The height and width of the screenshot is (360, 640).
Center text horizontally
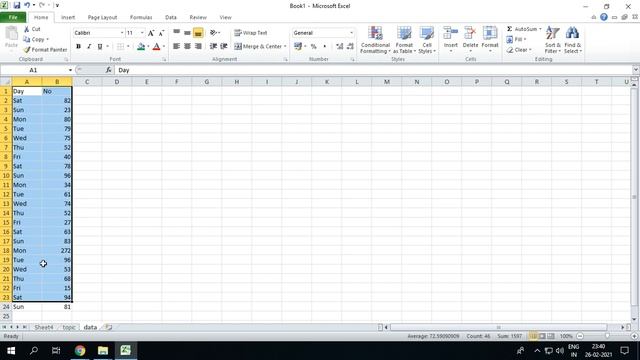tap(187, 47)
